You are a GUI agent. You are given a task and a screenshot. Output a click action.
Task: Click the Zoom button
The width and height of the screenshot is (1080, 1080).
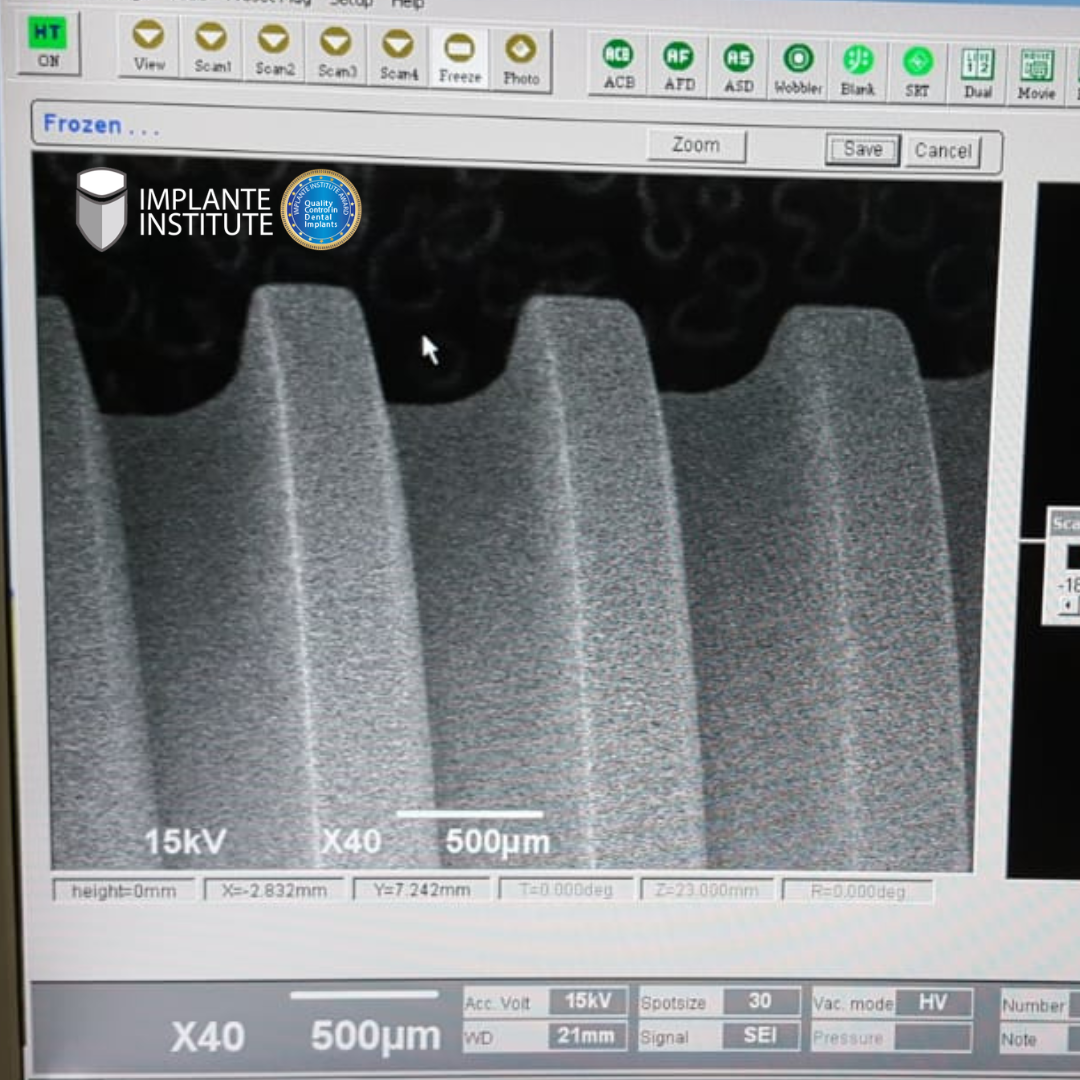pos(696,145)
